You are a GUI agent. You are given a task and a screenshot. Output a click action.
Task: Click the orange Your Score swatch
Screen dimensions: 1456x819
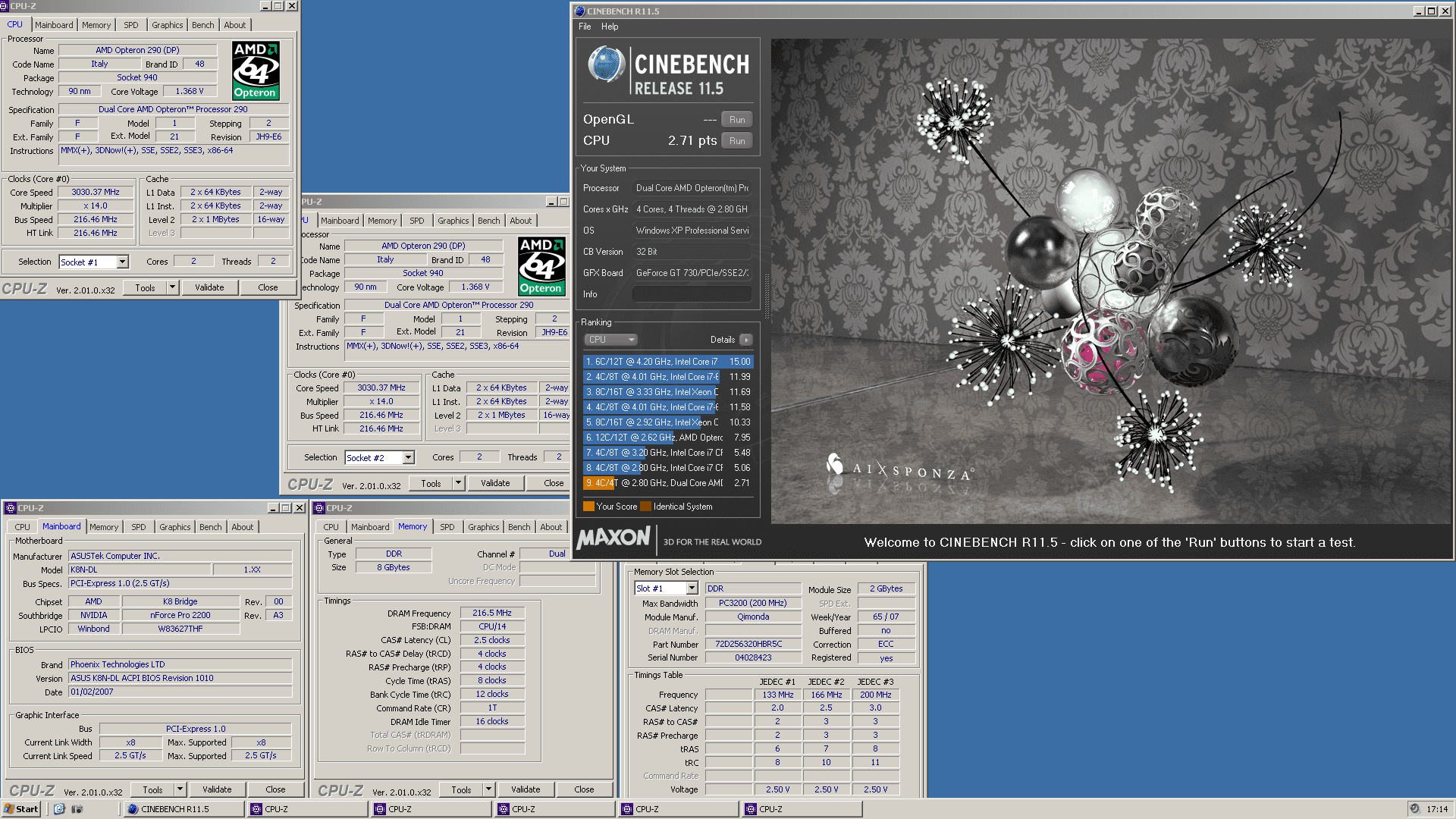pos(588,507)
